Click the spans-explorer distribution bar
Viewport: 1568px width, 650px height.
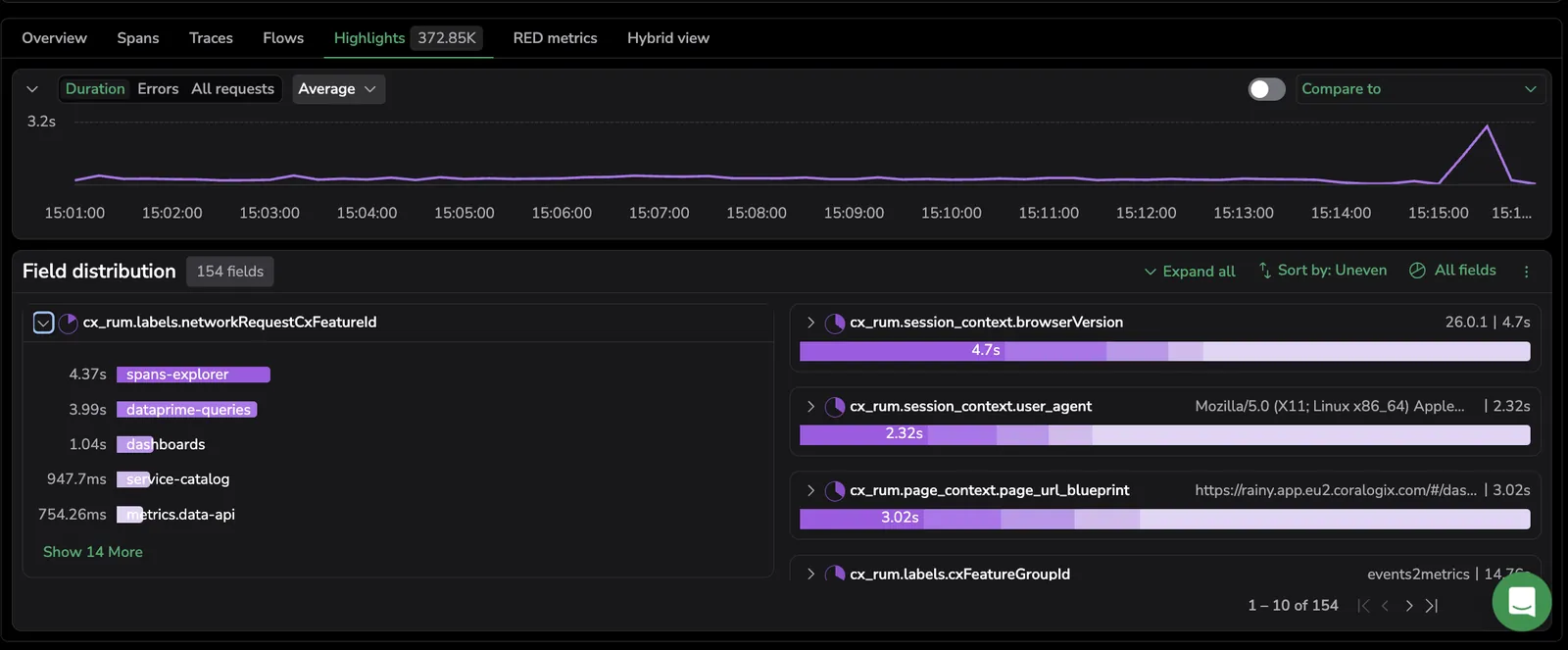193,375
